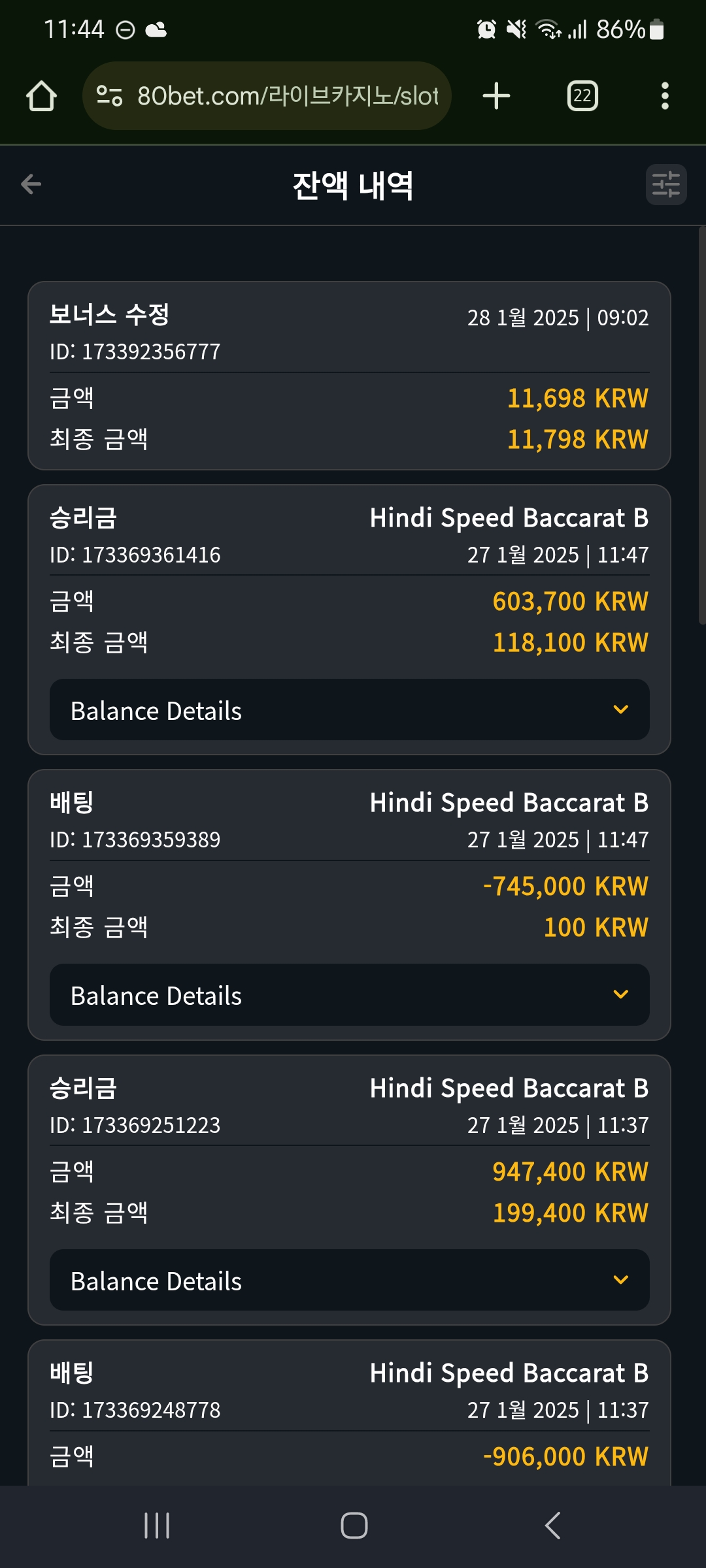Screen dimensions: 706x1568
Task: Open the tab switcher showing 22 tabs
Action: [x=582, y=96]
